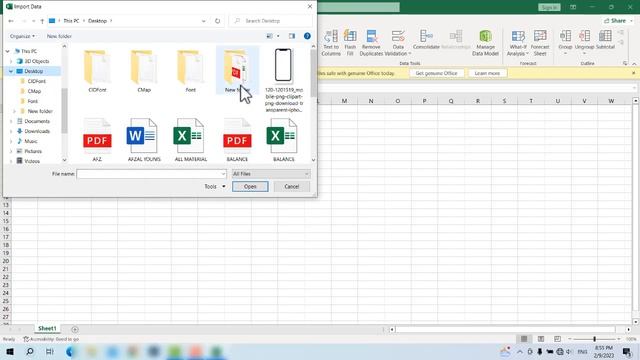
Task: Click the Open button
Action: point(250,187)
